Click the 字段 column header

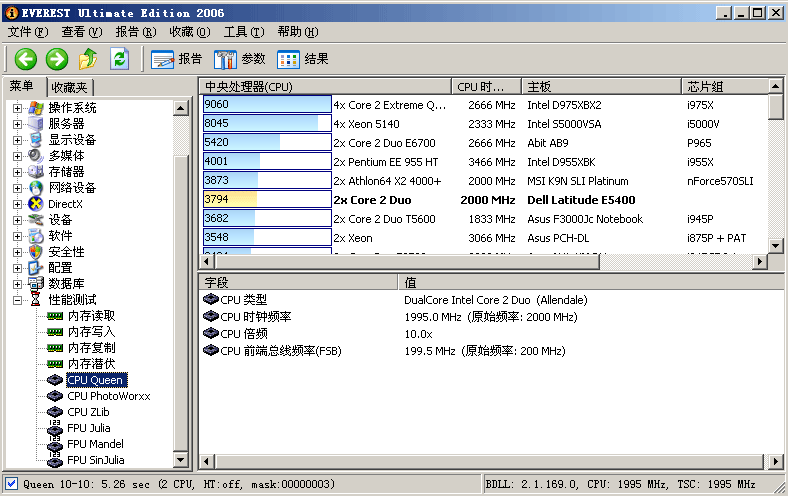298,282
